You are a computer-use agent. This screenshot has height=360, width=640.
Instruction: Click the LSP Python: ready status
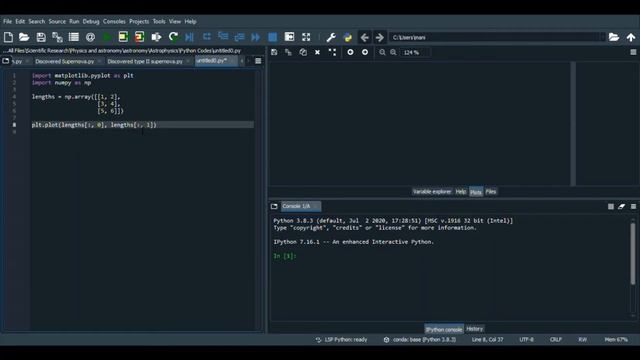click(x=342, y=340)
